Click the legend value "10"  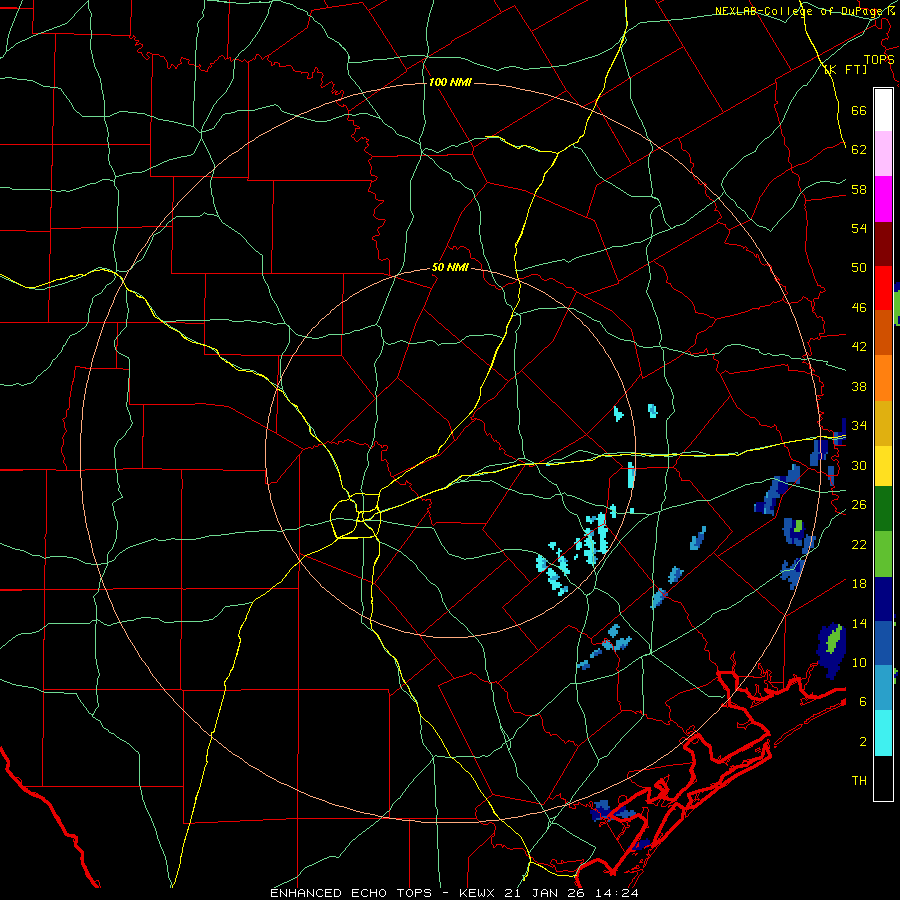point(859,663)
